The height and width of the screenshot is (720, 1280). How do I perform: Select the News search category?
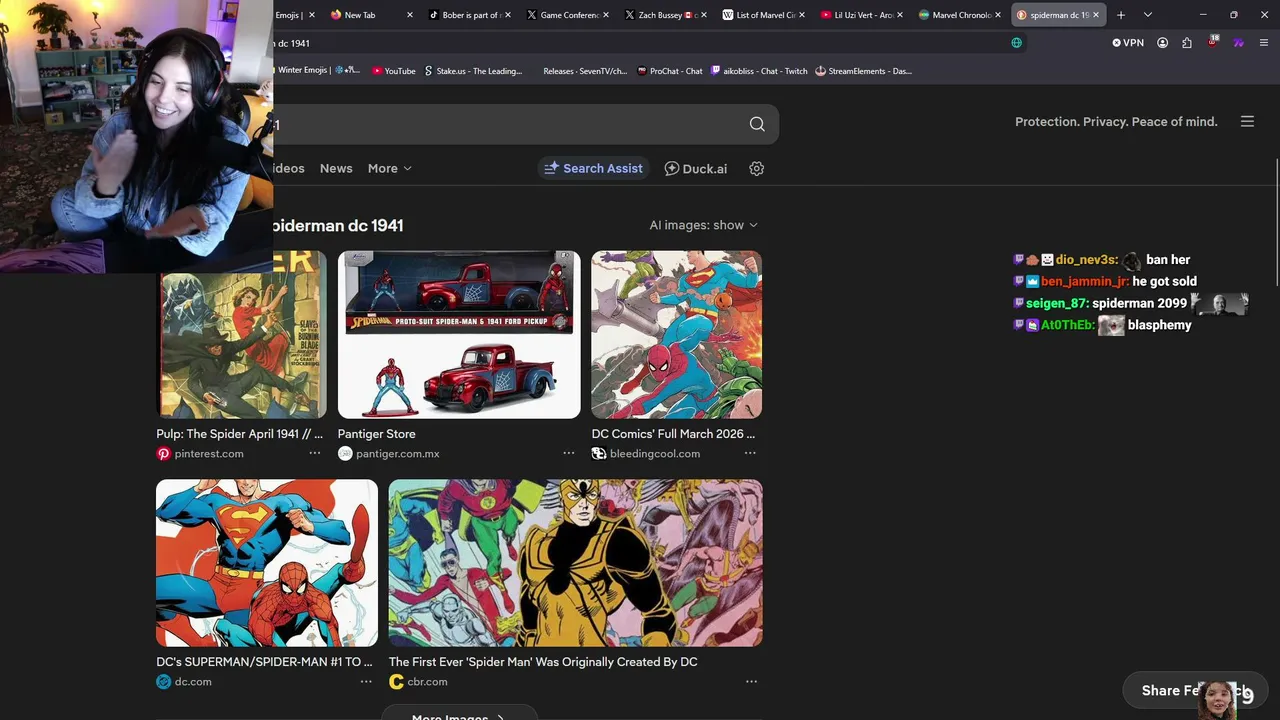tap(336, 169)
